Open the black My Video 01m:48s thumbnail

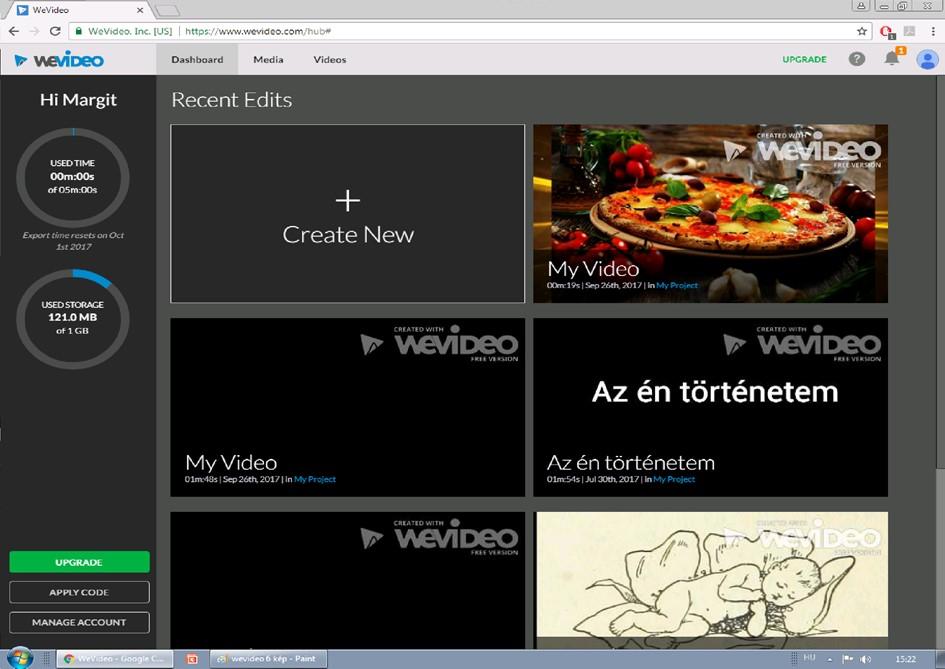pos(348,407)
